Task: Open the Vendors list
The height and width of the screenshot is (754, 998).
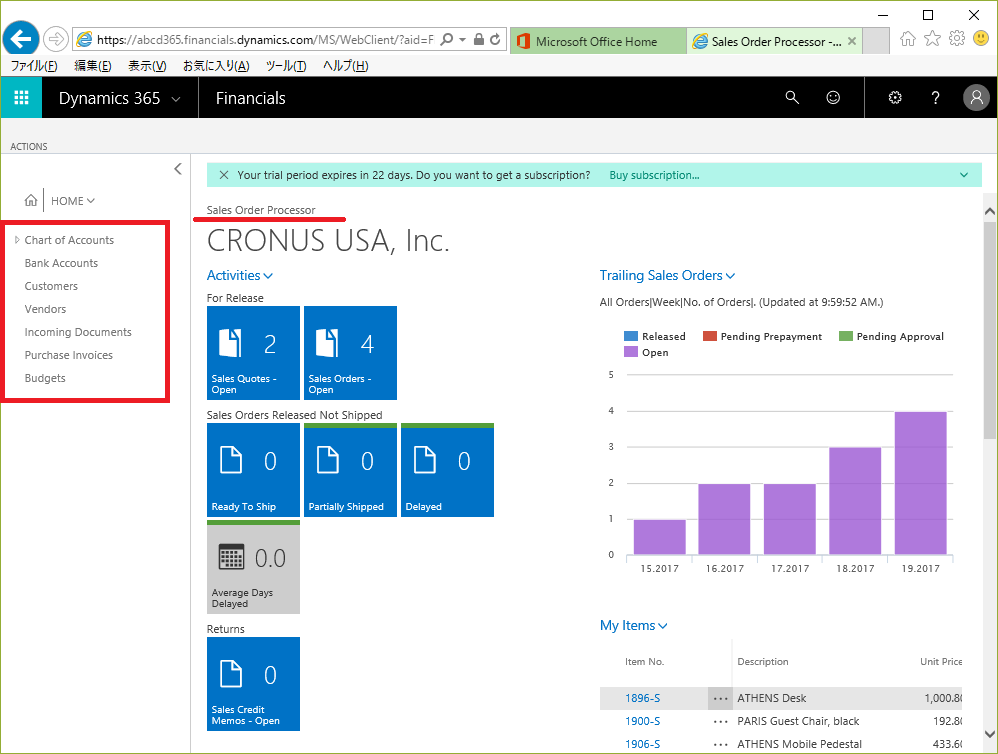Action: point(45,309)
